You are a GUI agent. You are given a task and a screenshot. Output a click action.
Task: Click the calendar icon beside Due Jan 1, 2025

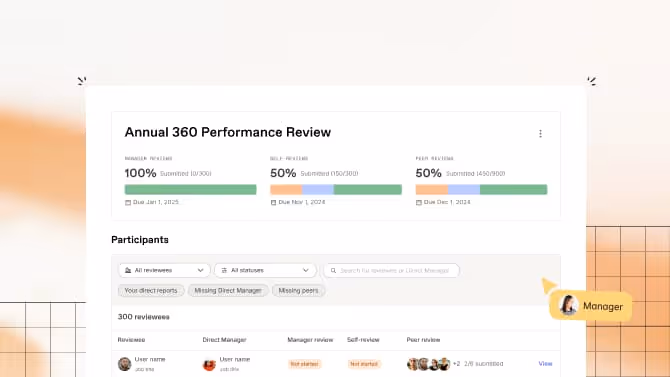pos(128,202)
